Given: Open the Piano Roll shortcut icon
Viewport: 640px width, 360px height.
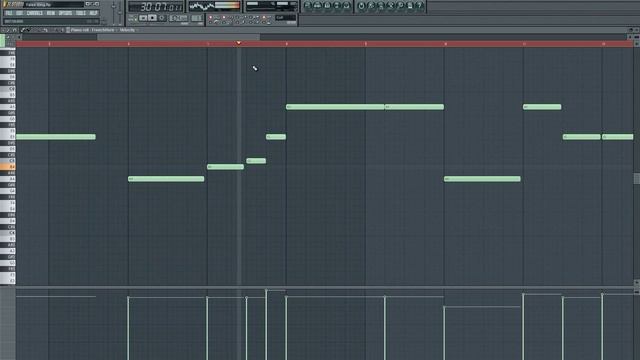Looking at the screenshot, I should coord(327,5).
